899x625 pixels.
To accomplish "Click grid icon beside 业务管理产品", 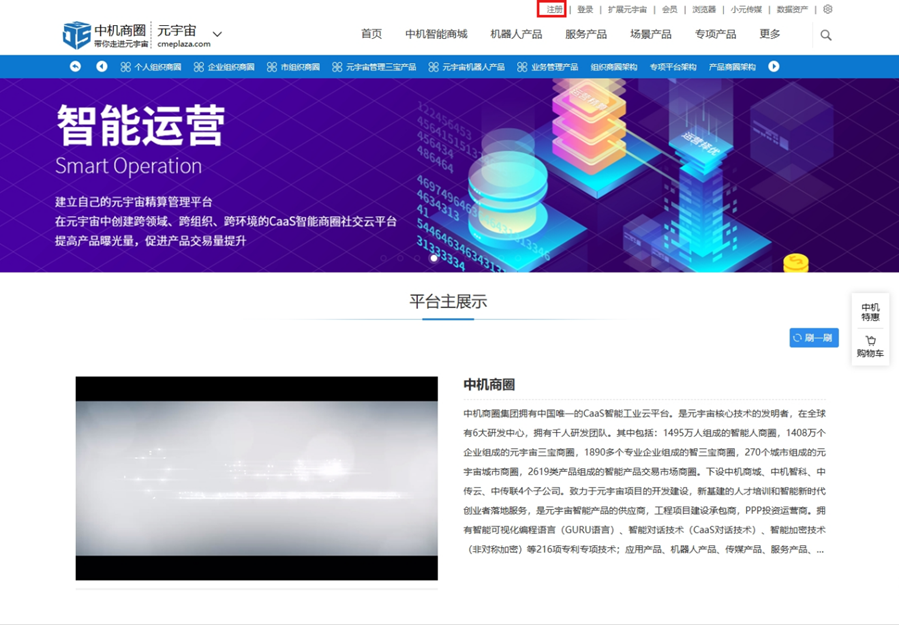I will (x=522, y=67).
